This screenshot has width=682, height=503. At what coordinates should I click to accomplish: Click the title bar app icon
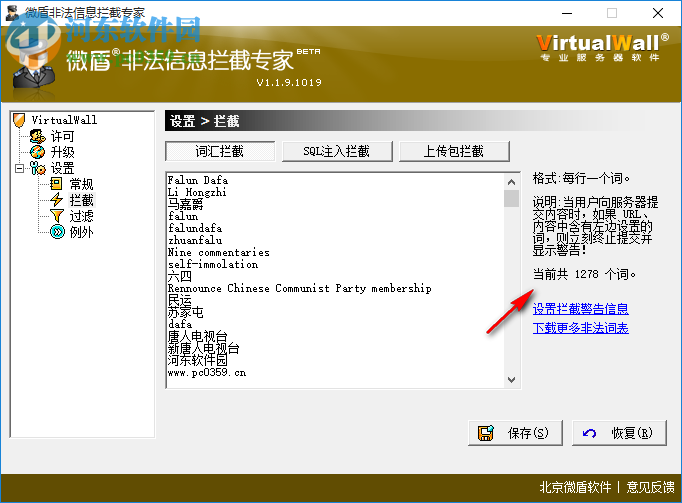pyautogui.click(x=12, y=13)
